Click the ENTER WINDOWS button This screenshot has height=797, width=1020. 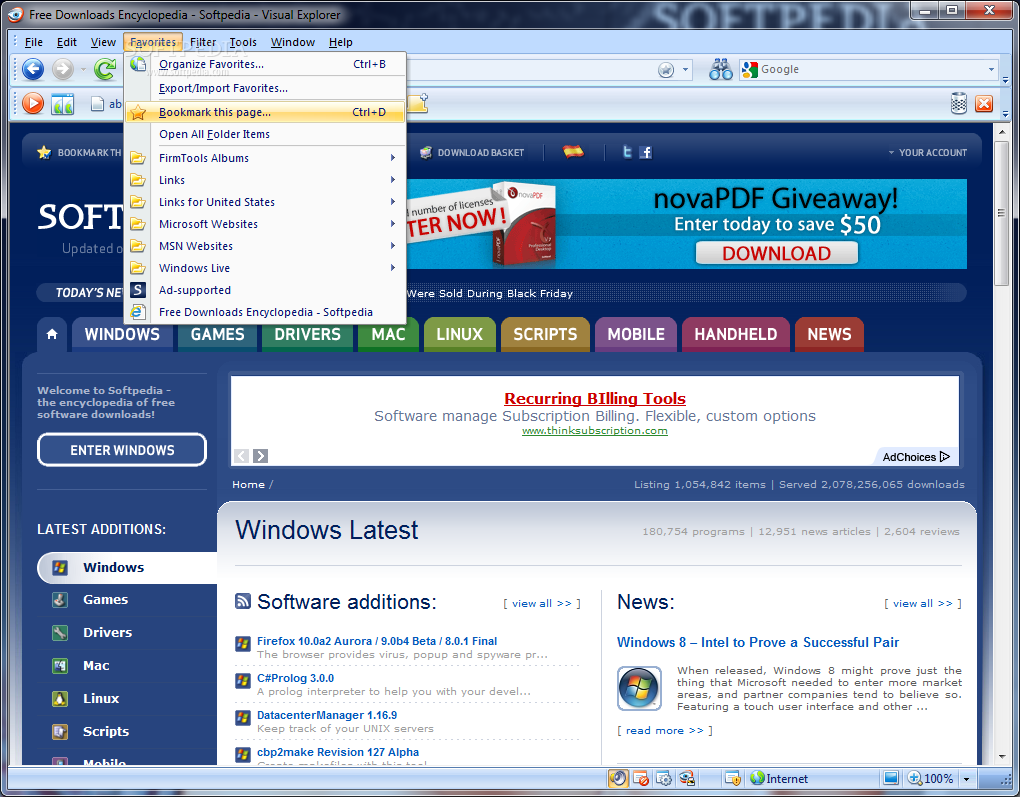point(122,450)
